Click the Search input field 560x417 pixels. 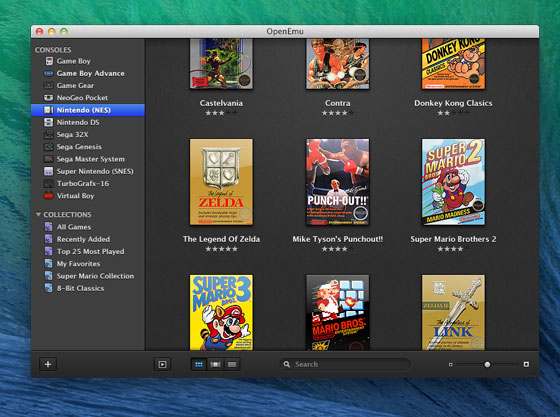345,364
